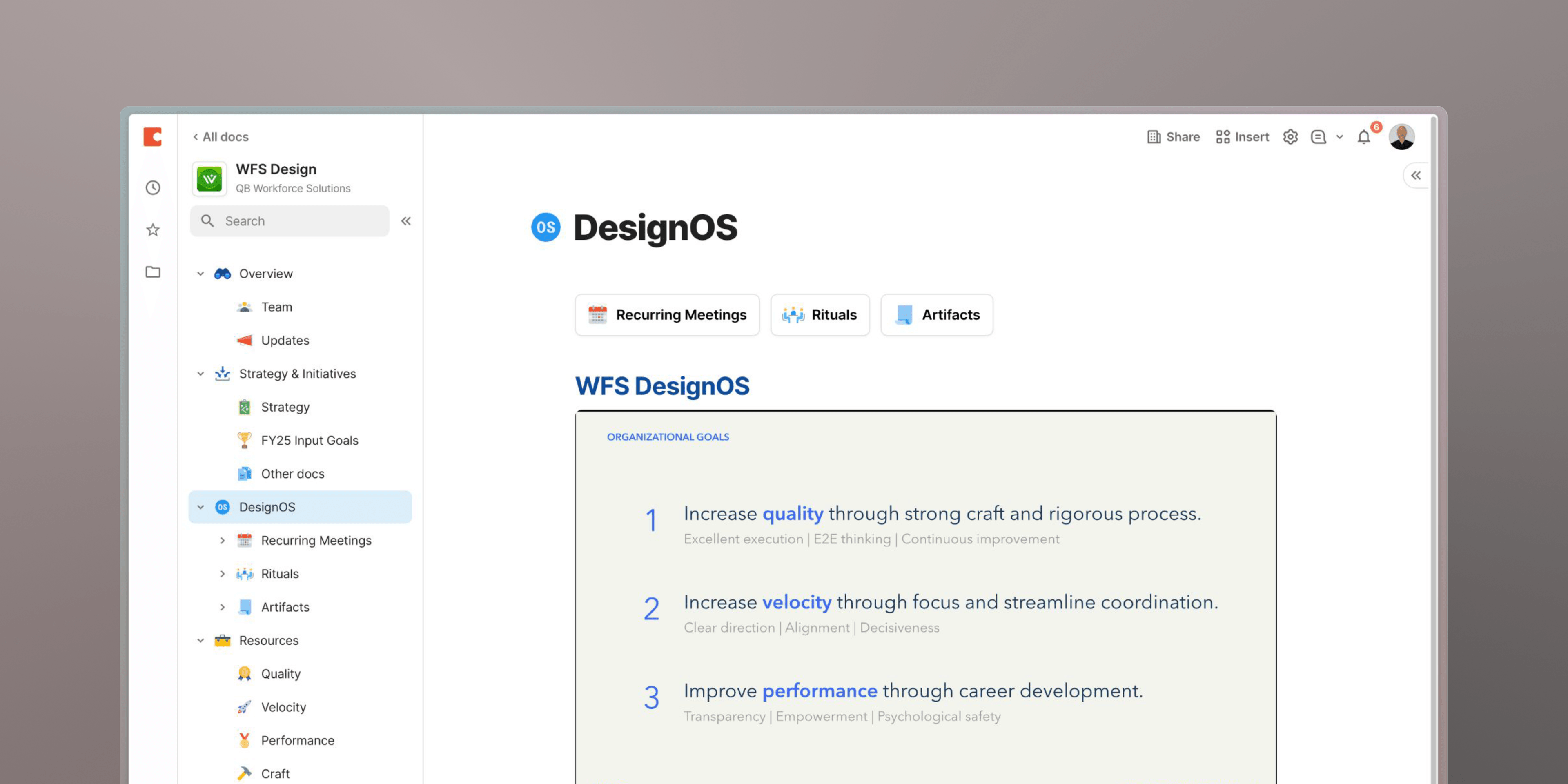Screen dimensions: 1568x784
Task: Open dropdown arrow next to comments
Action: coord(1339,137)
